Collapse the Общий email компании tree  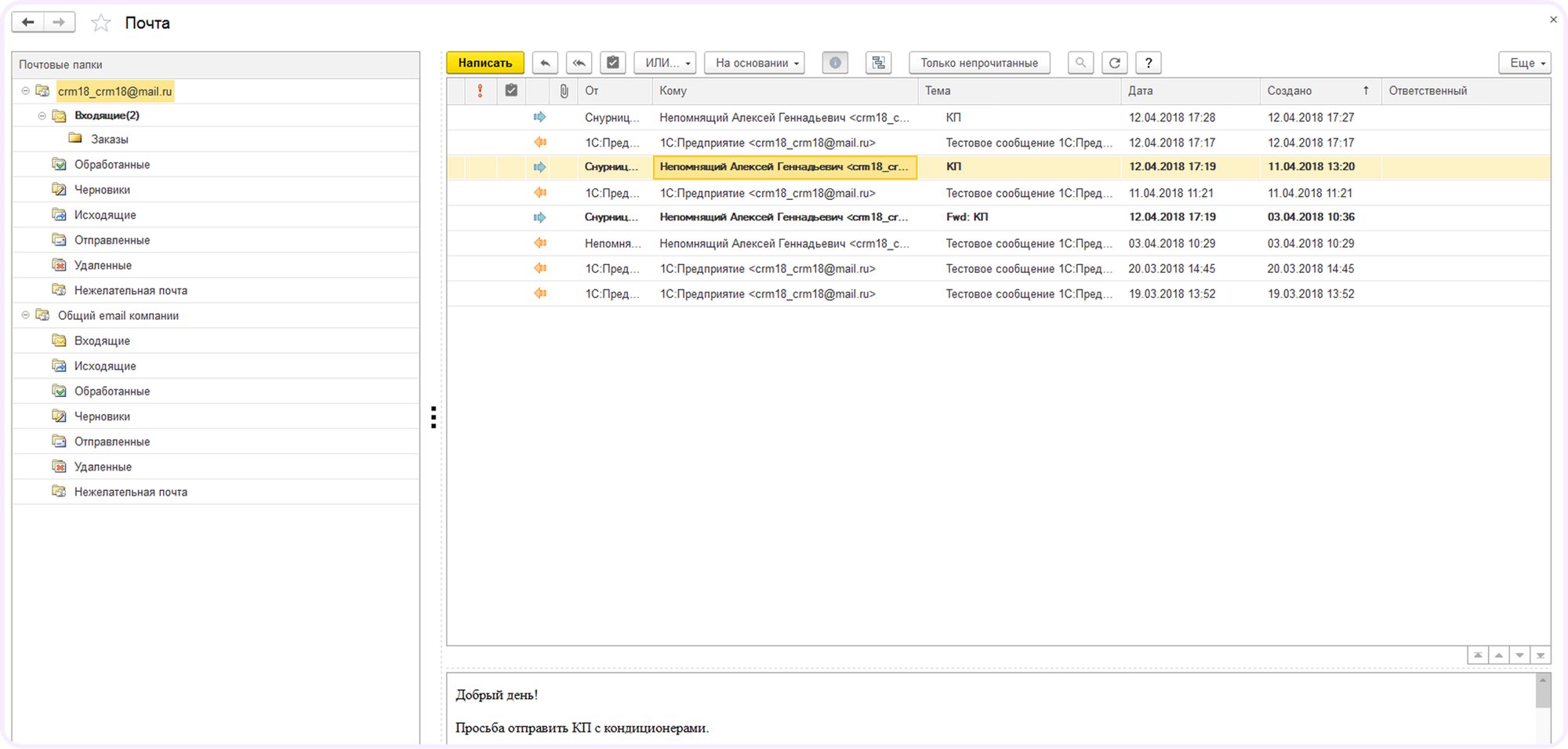click(x=25, y=315)
